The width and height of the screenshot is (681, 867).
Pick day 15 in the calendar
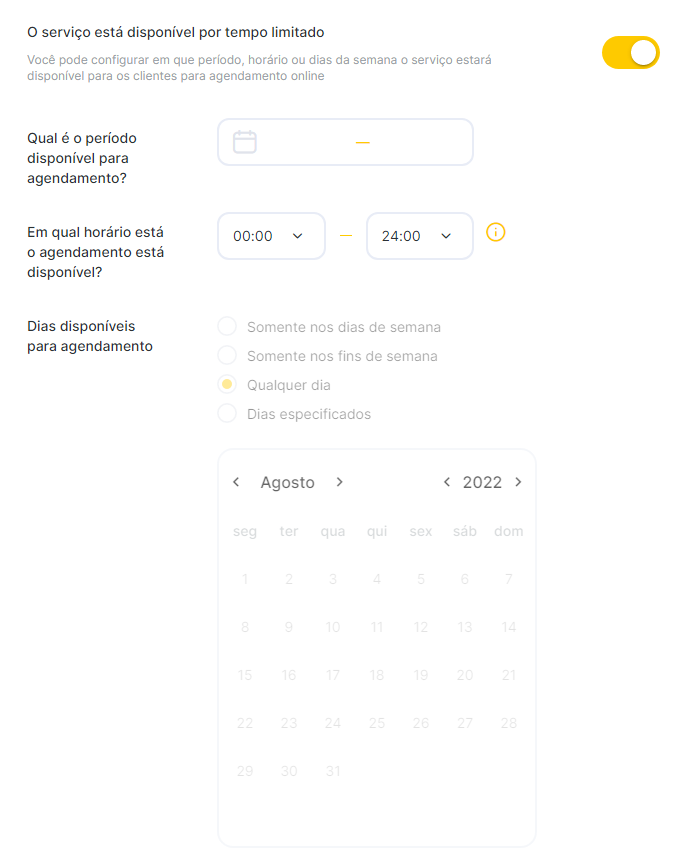245,675
